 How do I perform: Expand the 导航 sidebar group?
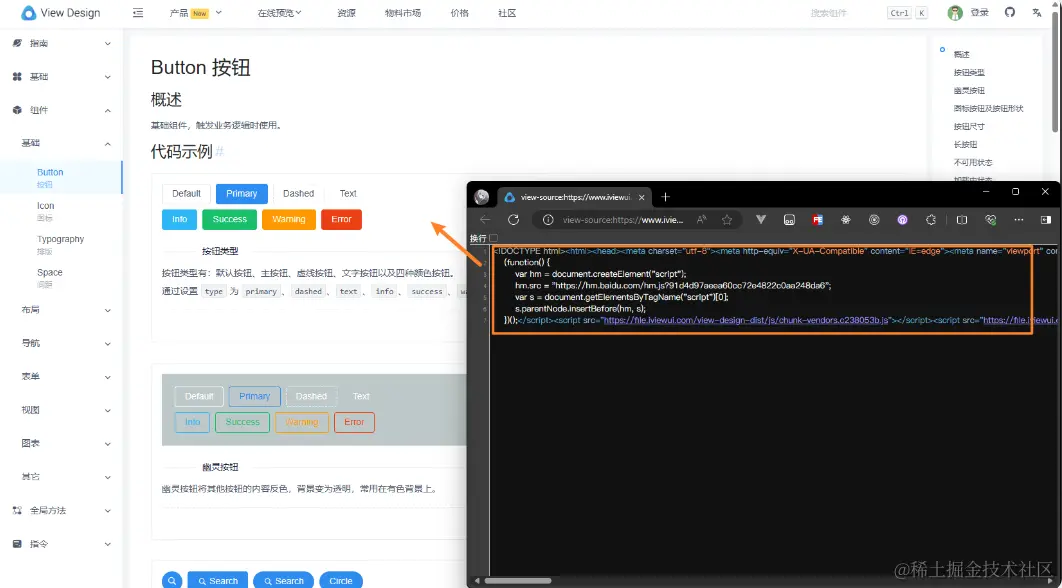(x=61, y=343)
